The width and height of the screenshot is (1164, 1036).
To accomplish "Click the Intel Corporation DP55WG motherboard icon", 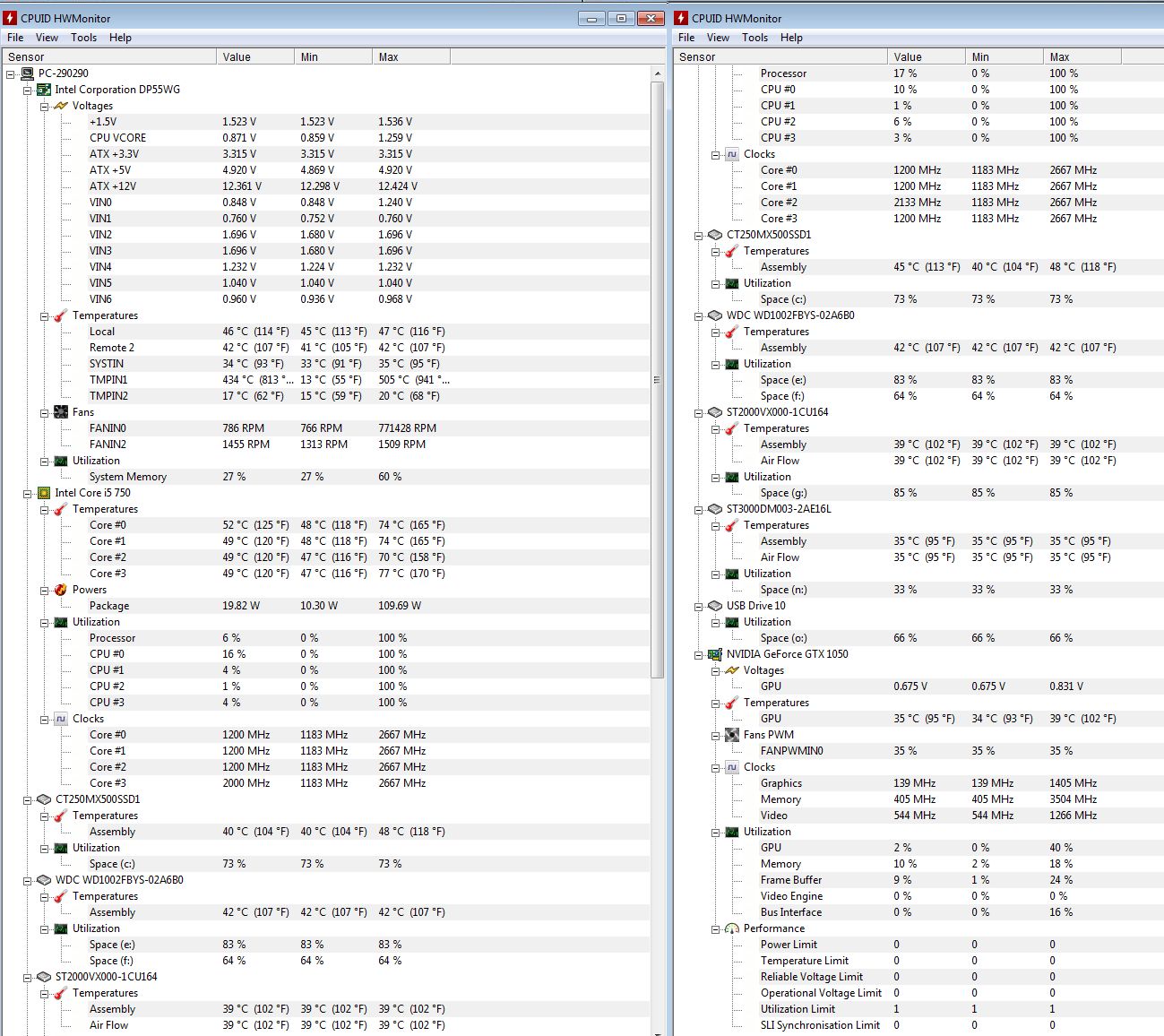I will tap(44, 90).
